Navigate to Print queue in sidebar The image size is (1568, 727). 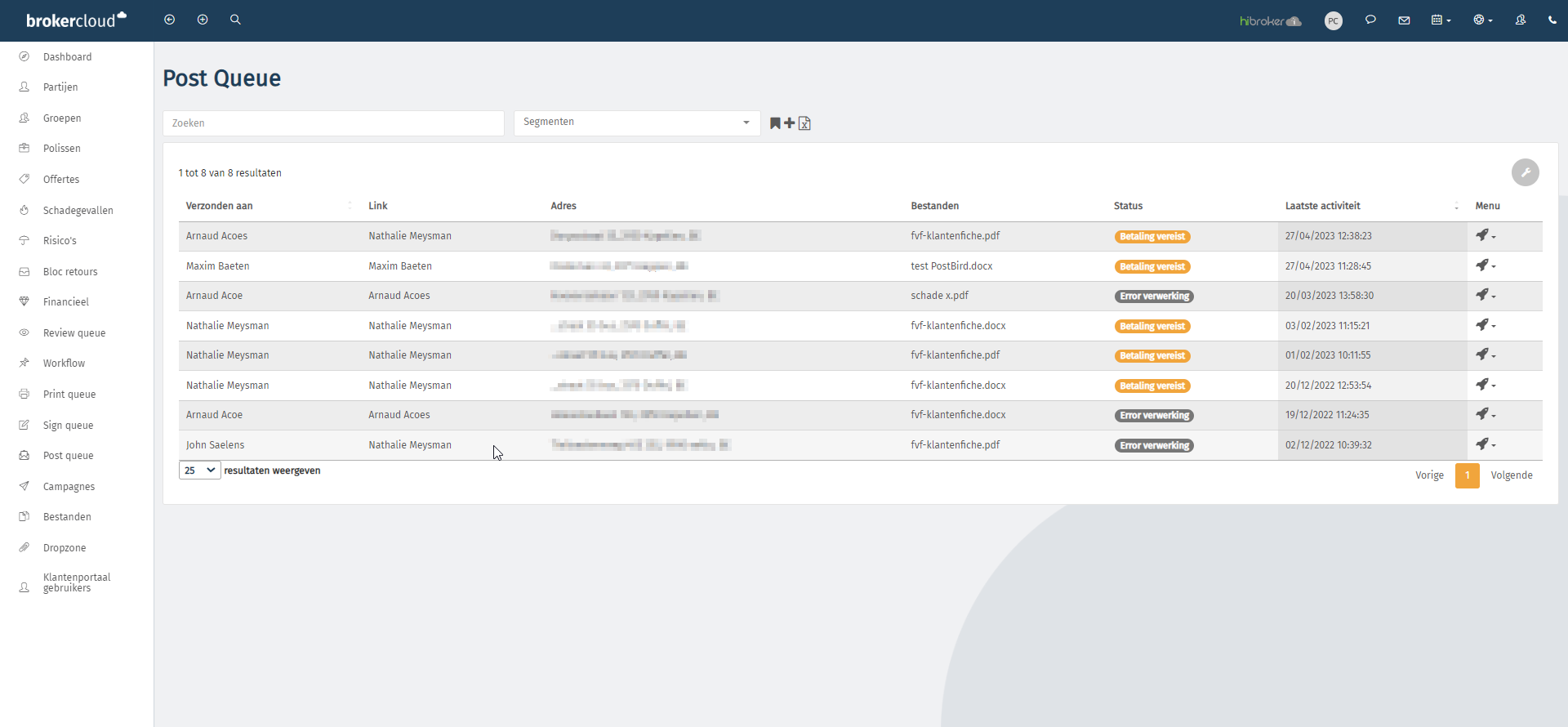click(x=69, y=395)
